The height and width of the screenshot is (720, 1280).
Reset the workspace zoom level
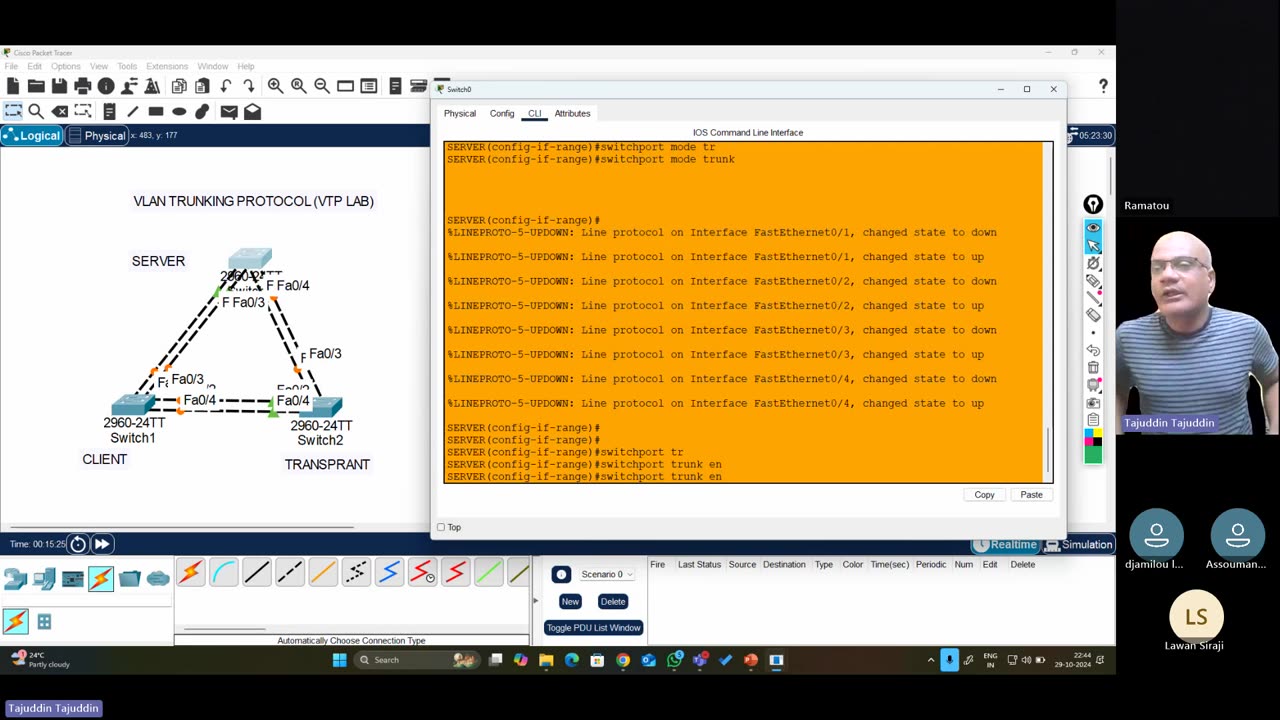point(298,86)
